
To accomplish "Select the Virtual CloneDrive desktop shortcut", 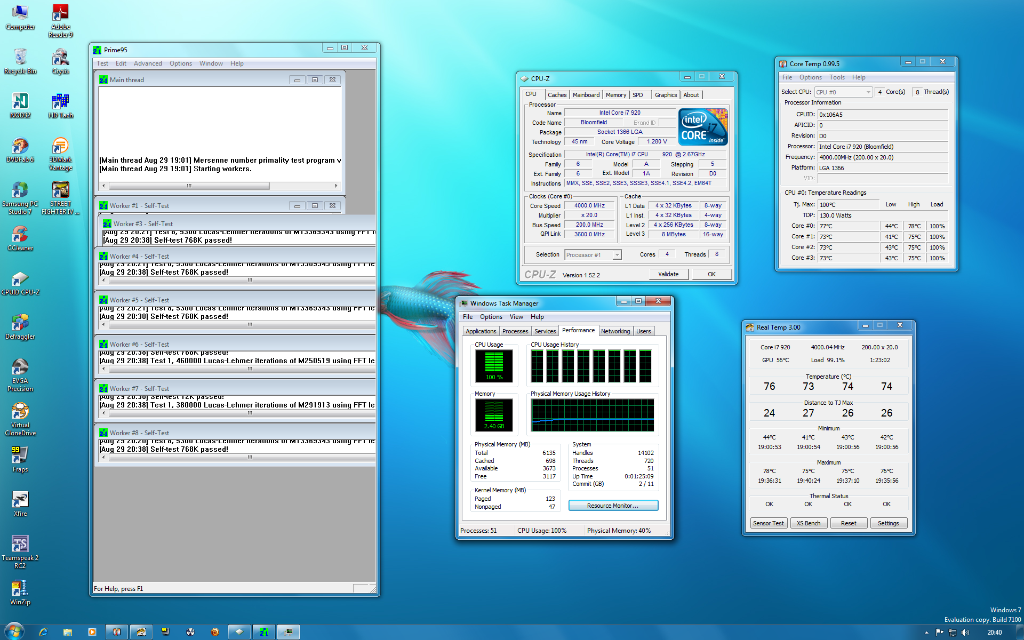I will pyautogui.click(x=20, y=419).
